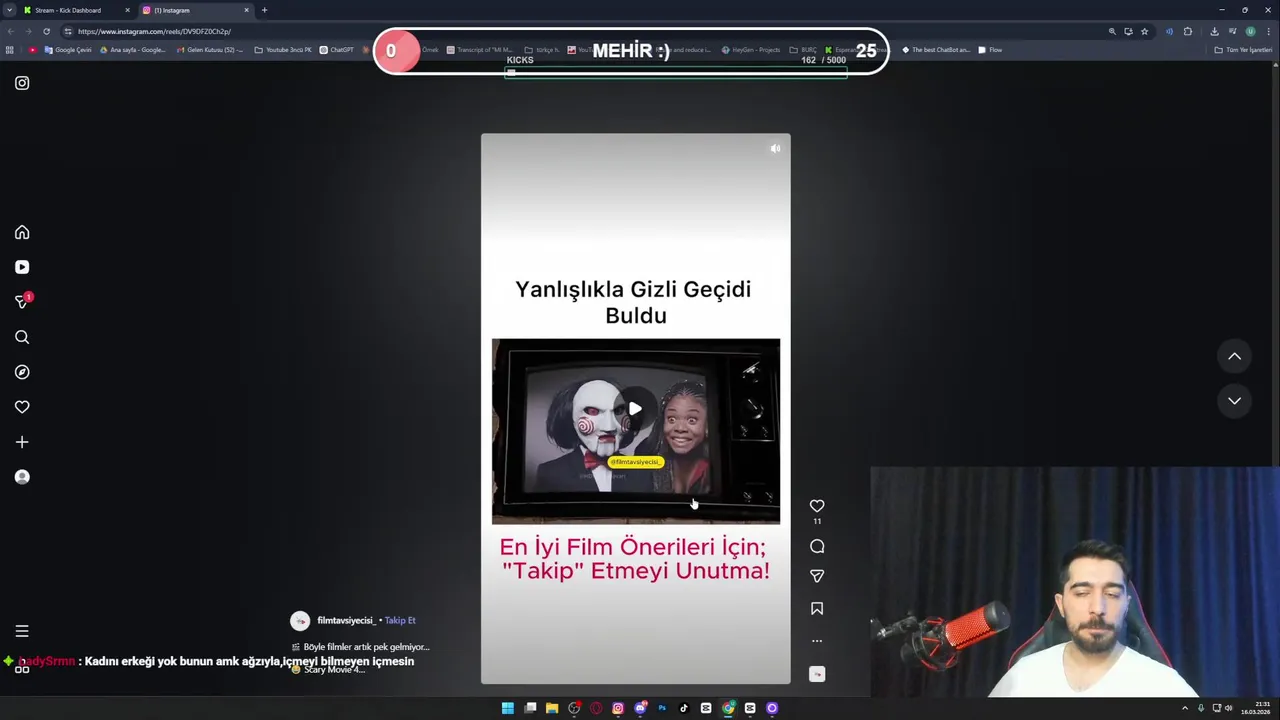This screenshot has height=720, width=1280.
Task: Open the hamburger More menu
Action: click(22, 631)
